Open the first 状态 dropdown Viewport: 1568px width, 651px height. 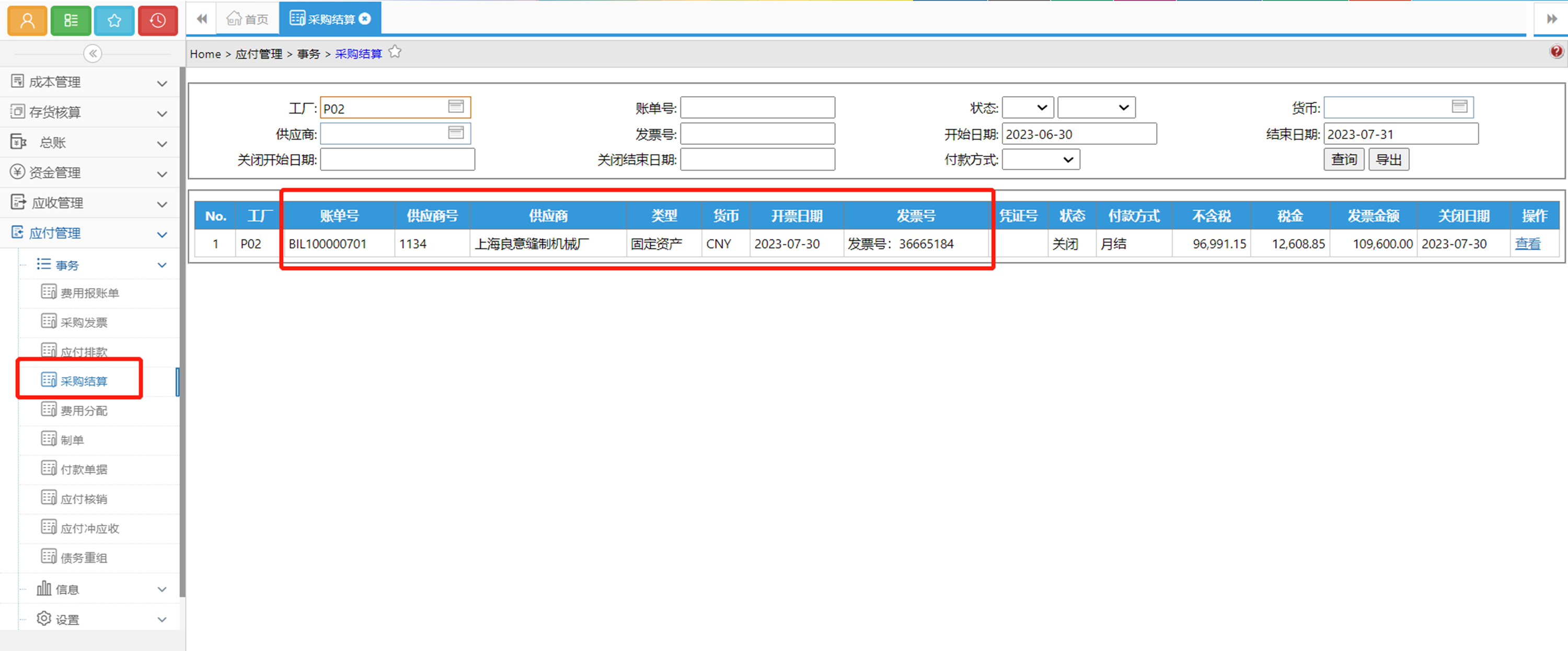[1028, 107]
